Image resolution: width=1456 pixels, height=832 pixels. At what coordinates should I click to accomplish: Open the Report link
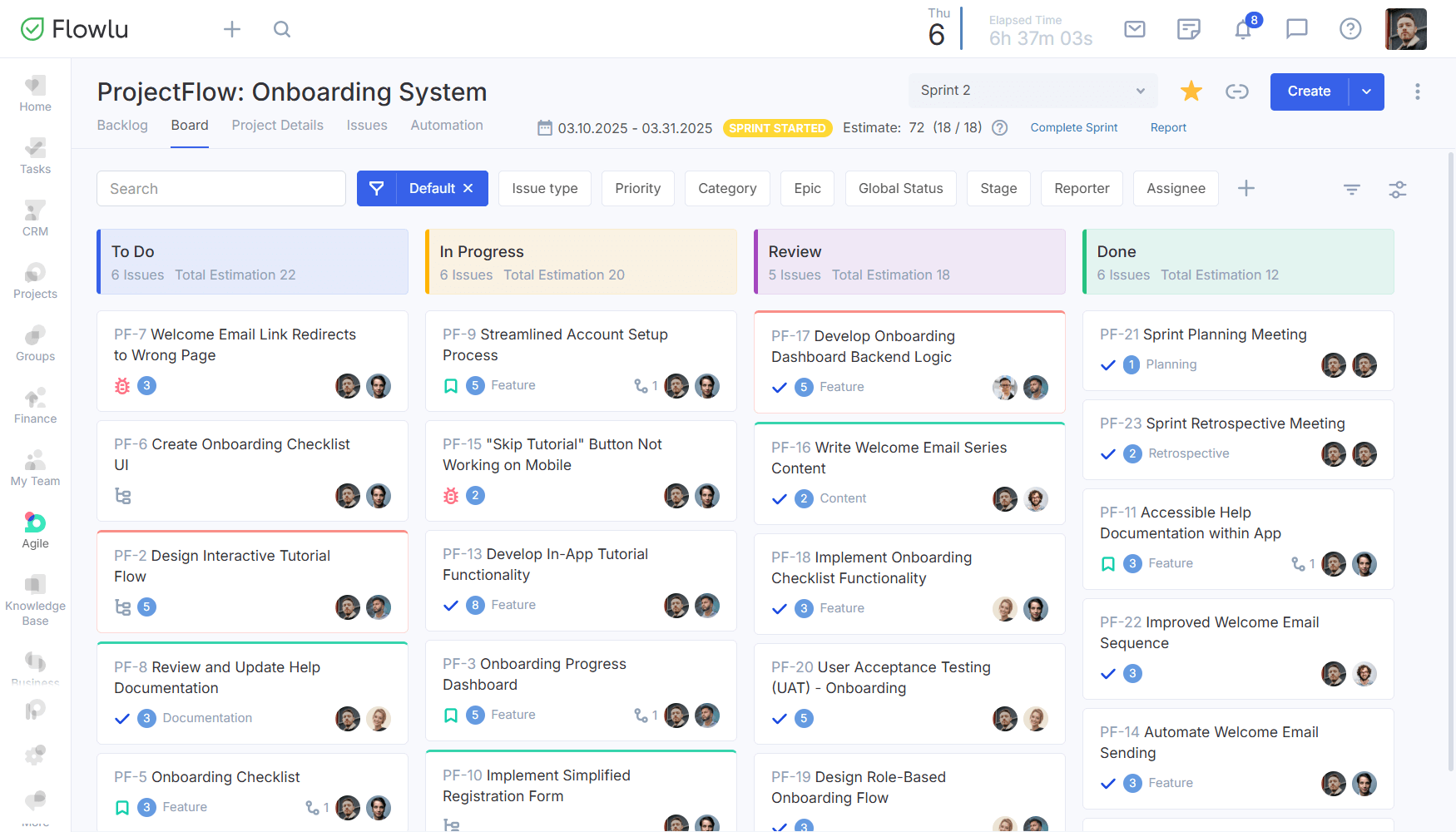(1168, 127)
